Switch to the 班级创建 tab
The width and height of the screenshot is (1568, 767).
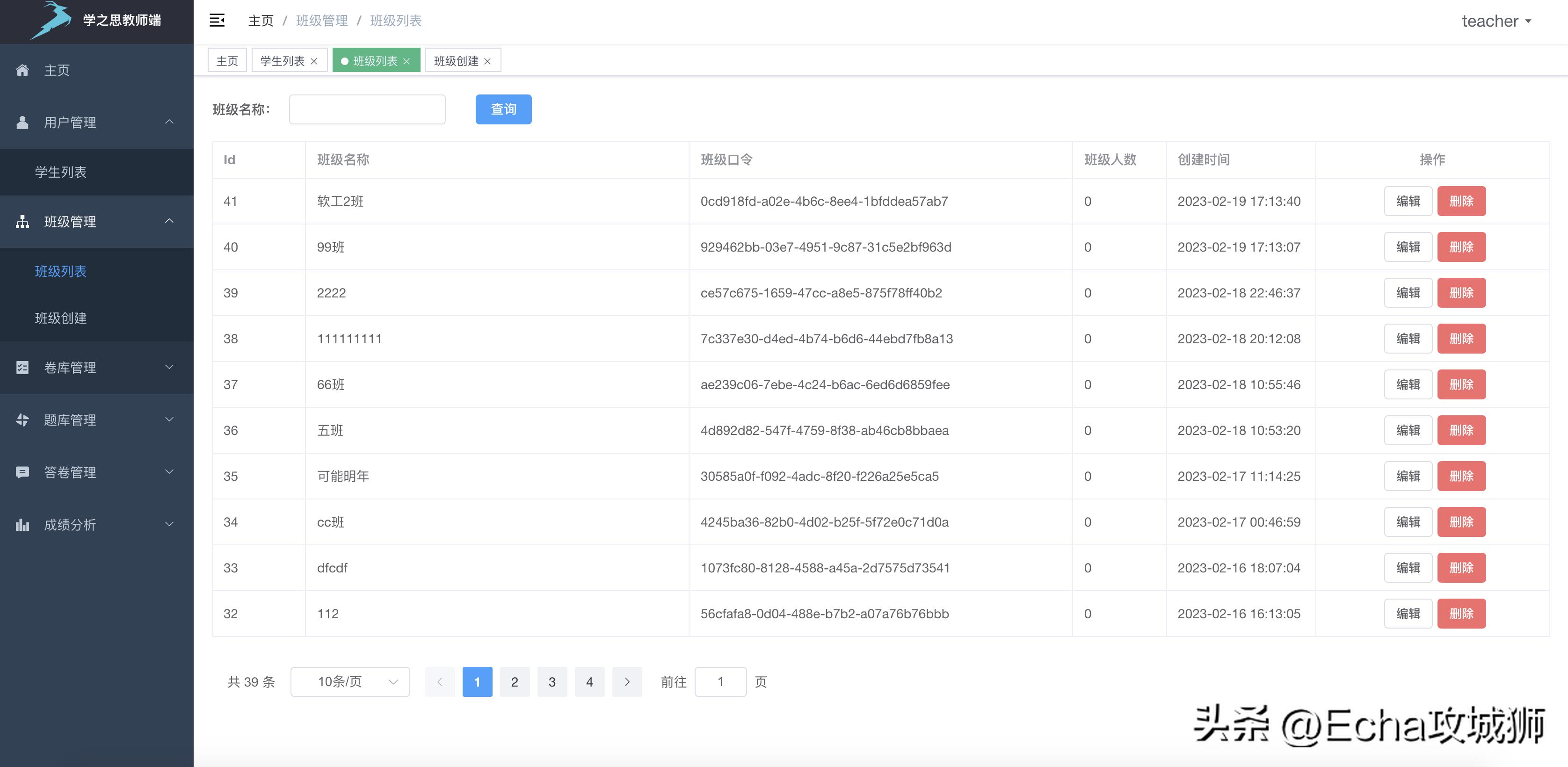pyautogui.click(x=456, y=61)
